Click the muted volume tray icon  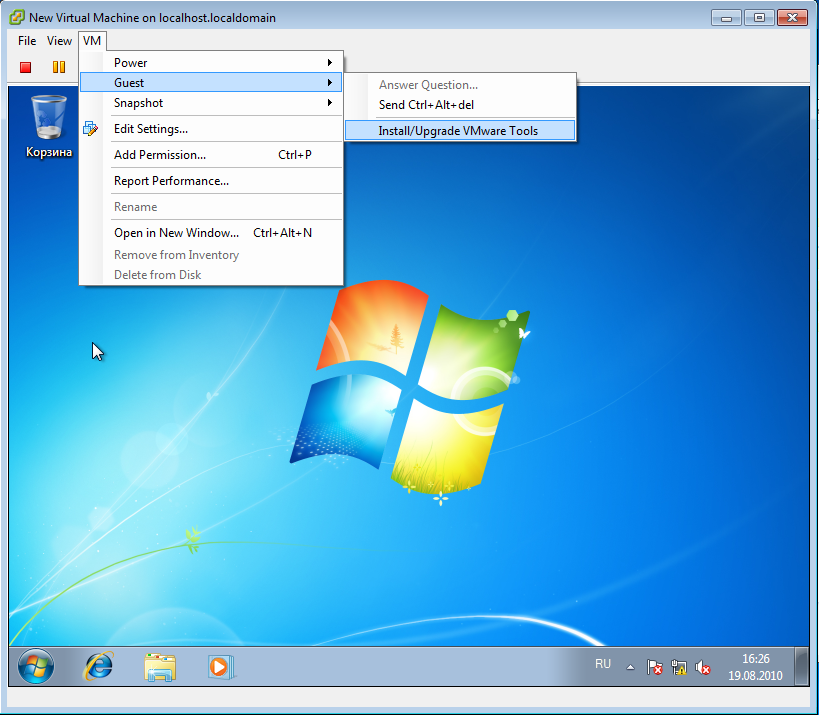703,667
